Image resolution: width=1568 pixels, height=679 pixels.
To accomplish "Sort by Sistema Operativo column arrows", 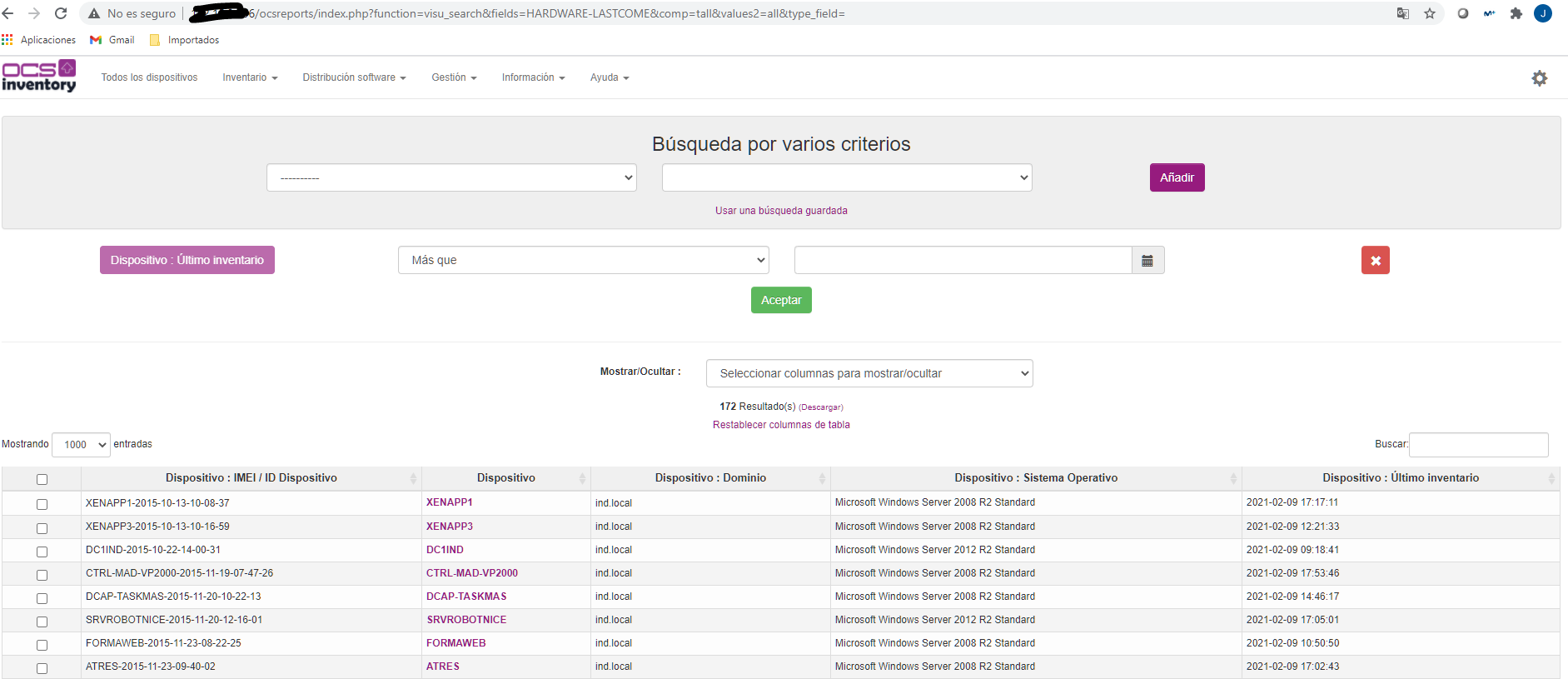I will pos(1233,478).
